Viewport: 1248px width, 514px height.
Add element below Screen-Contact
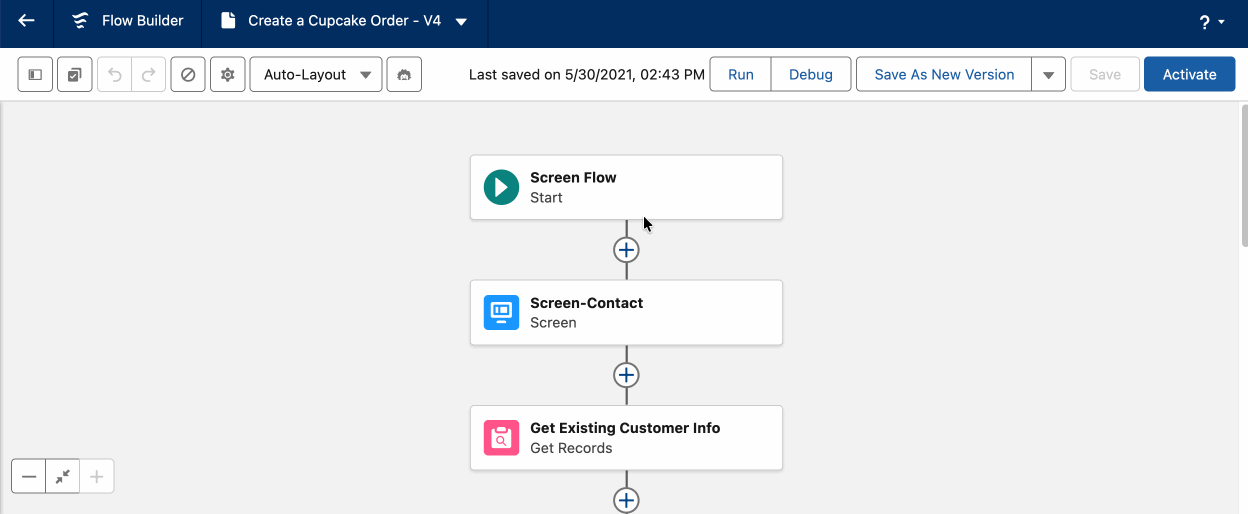point(626,375)
